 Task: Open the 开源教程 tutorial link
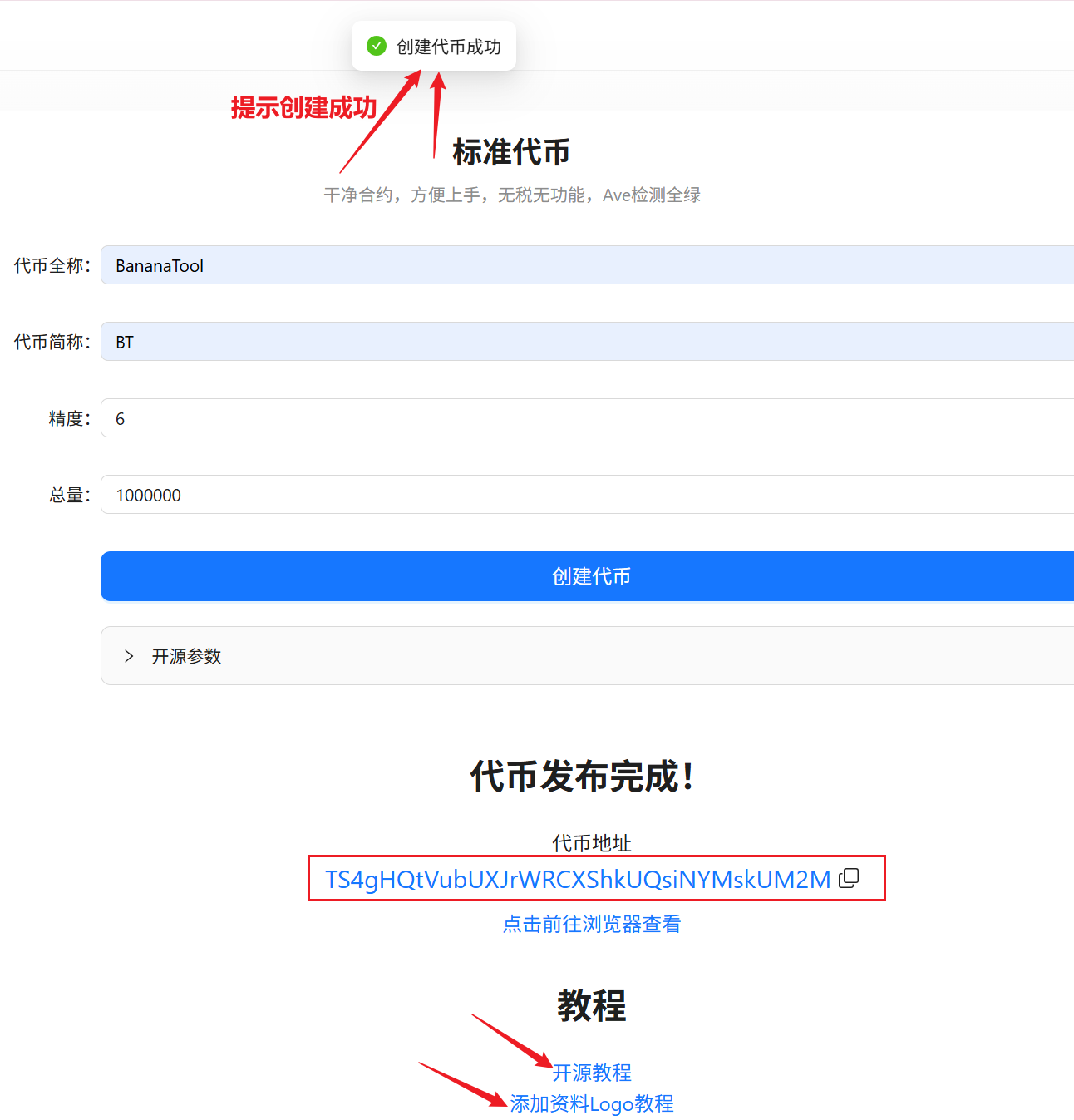pos(592,1073)
